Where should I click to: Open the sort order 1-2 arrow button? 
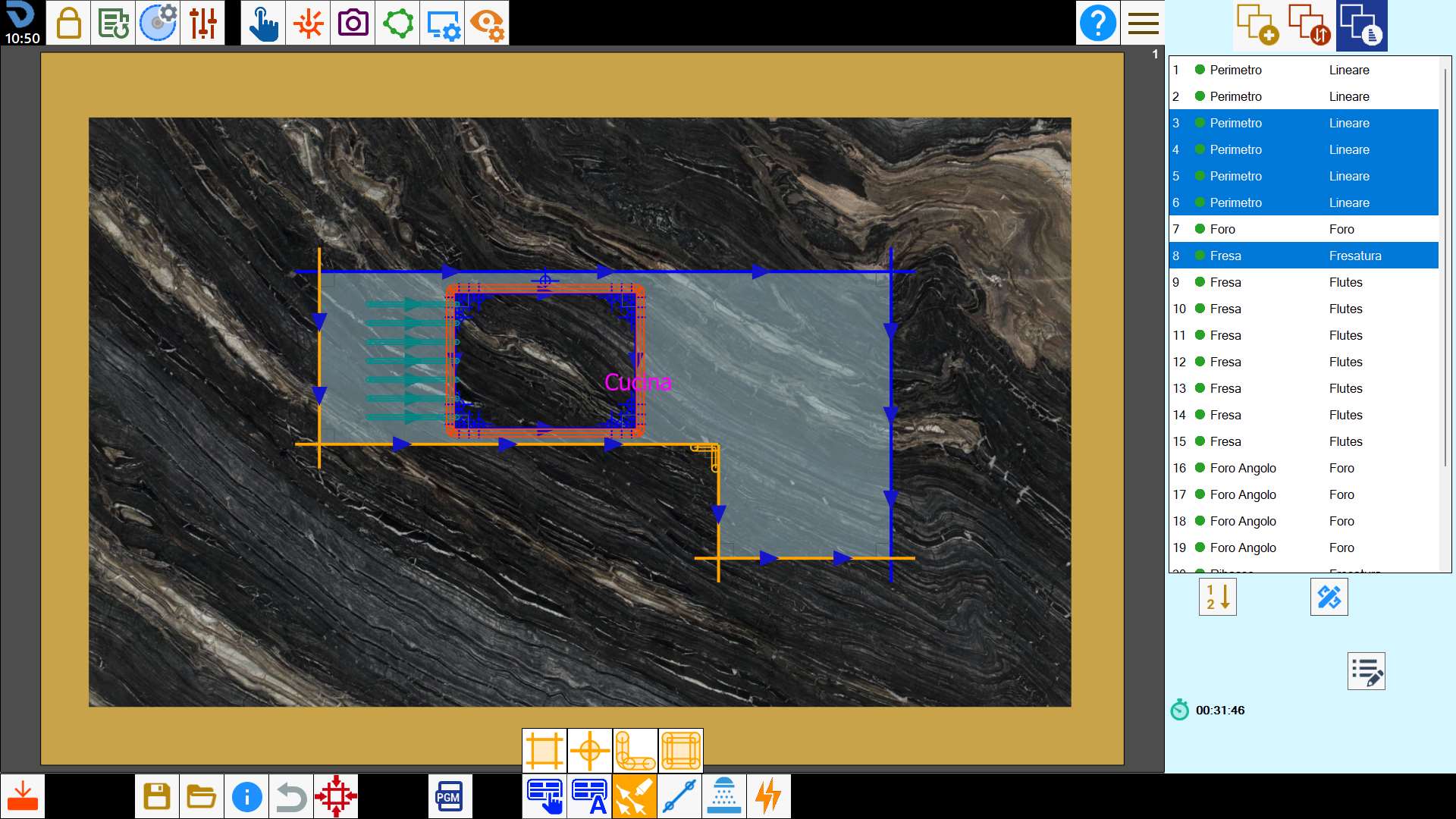pyautogui.click(x=1218, y=597)
